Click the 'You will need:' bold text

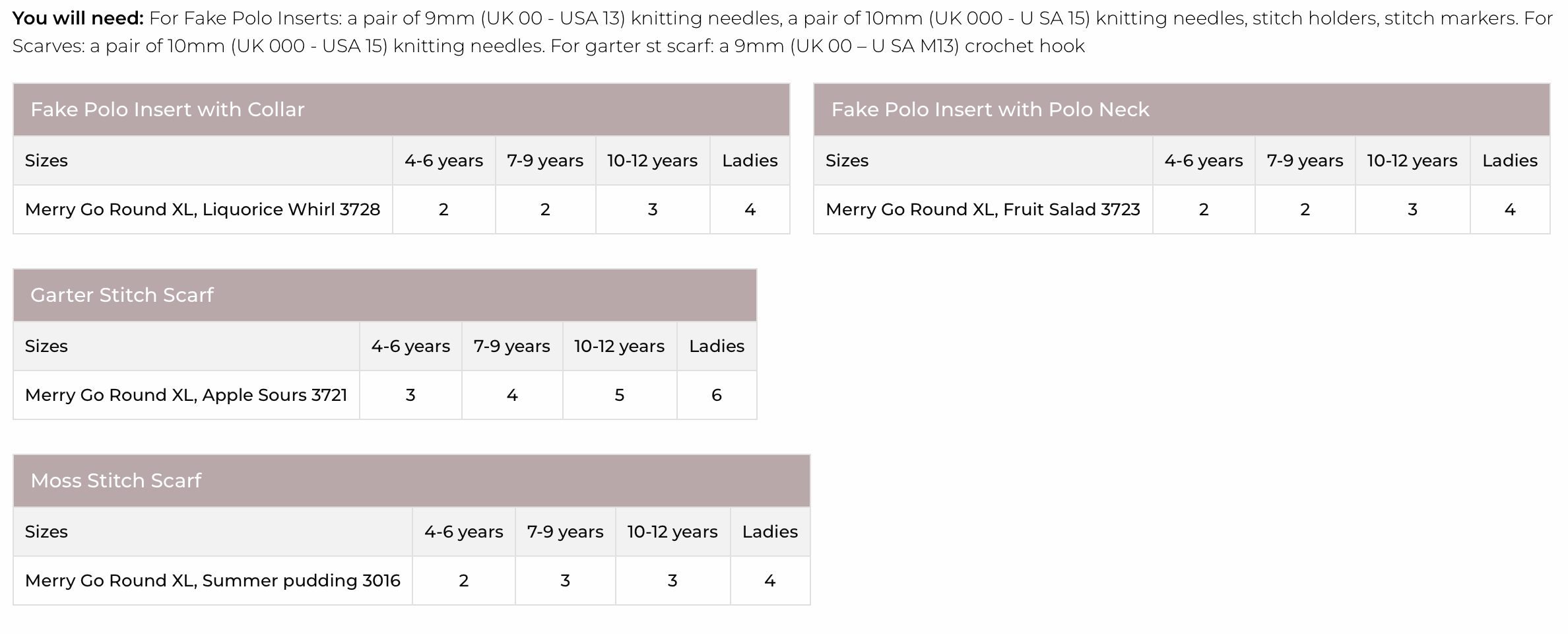point(78,18)
